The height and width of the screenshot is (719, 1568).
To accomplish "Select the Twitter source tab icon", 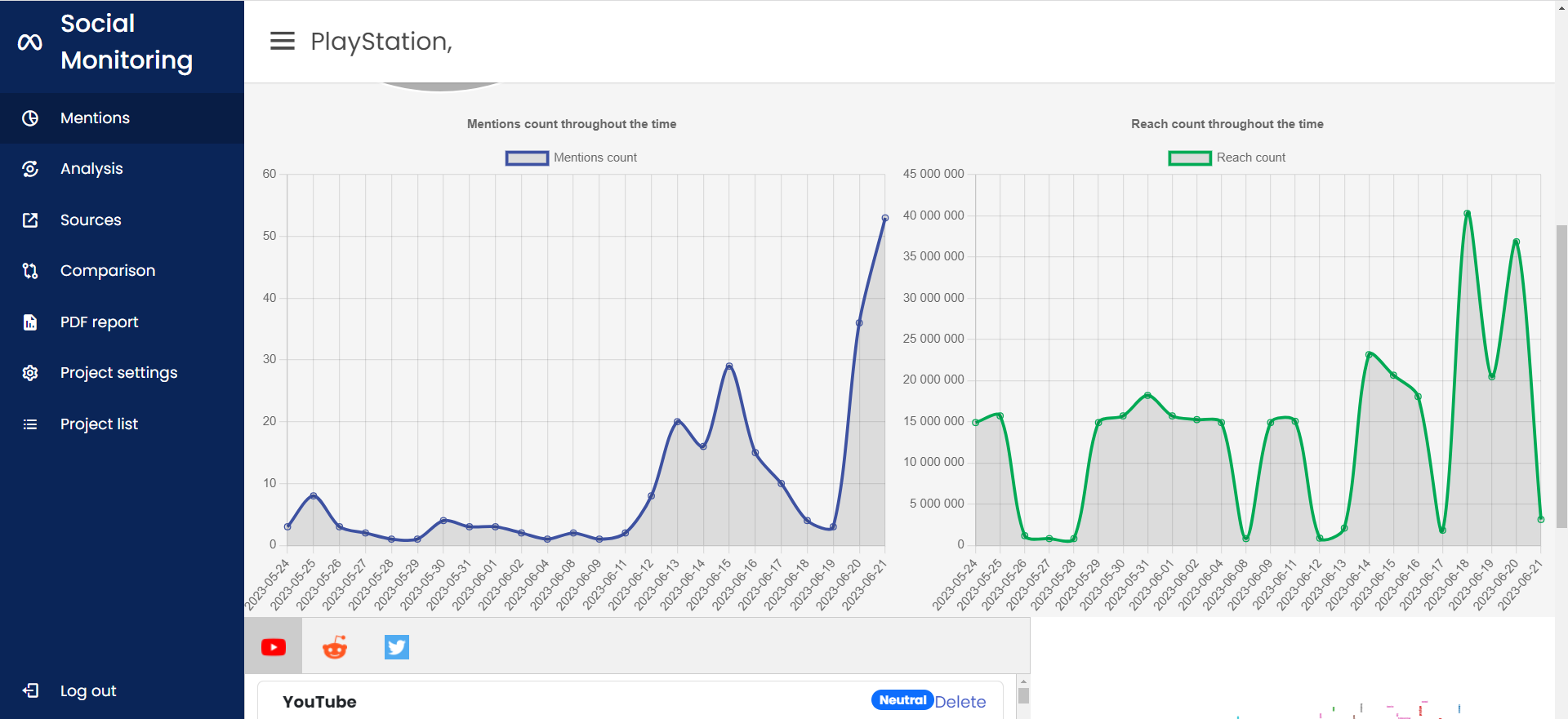I will point(397,647).
